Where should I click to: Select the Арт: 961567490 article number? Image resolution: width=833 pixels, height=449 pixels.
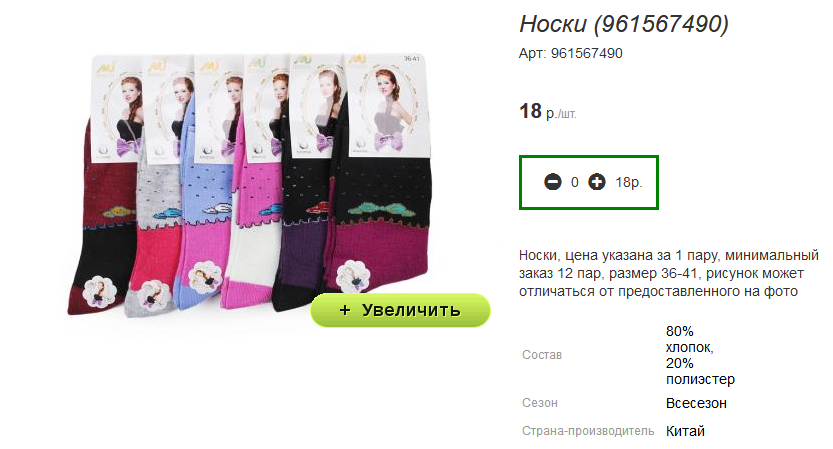click(571, 53)
